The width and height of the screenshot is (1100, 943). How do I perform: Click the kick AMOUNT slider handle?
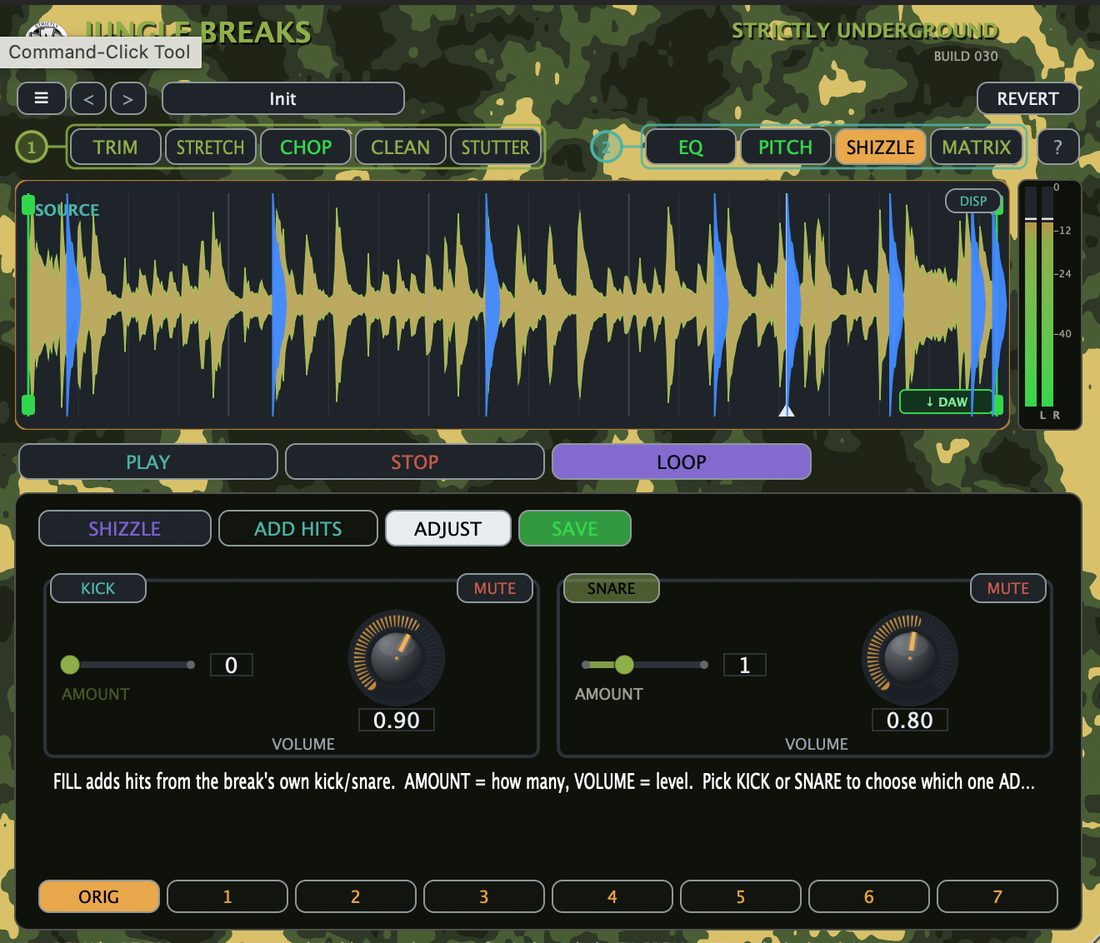(x=70, y=664)
